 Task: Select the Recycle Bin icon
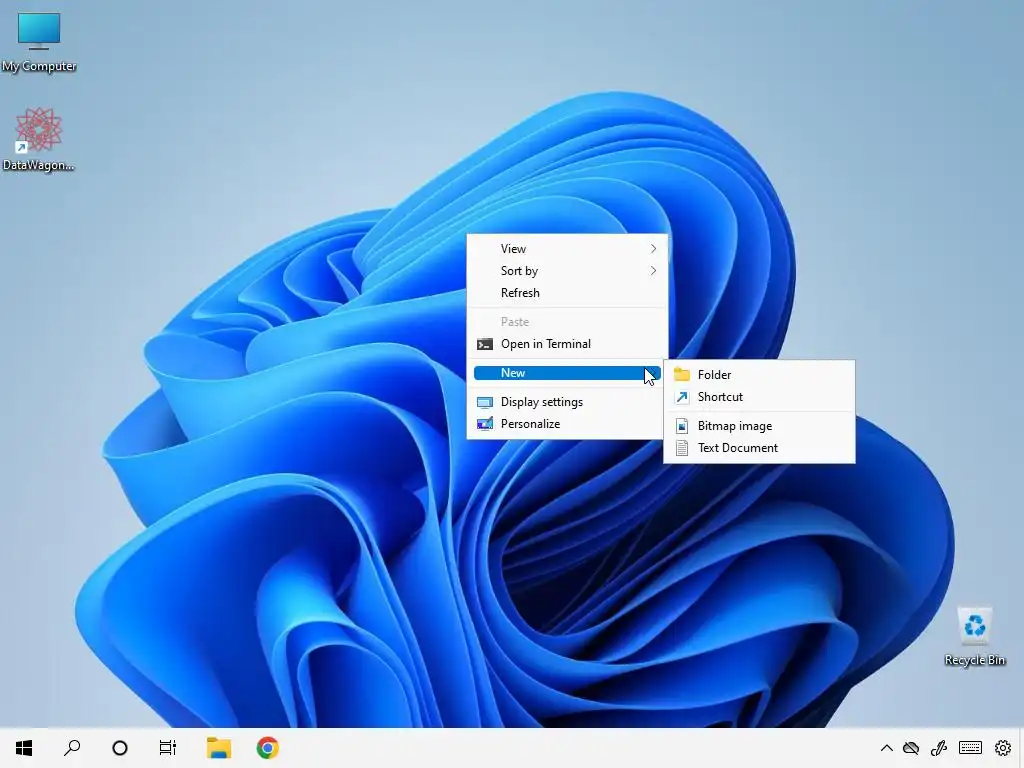pyautogui.click(x=974, y=636)
